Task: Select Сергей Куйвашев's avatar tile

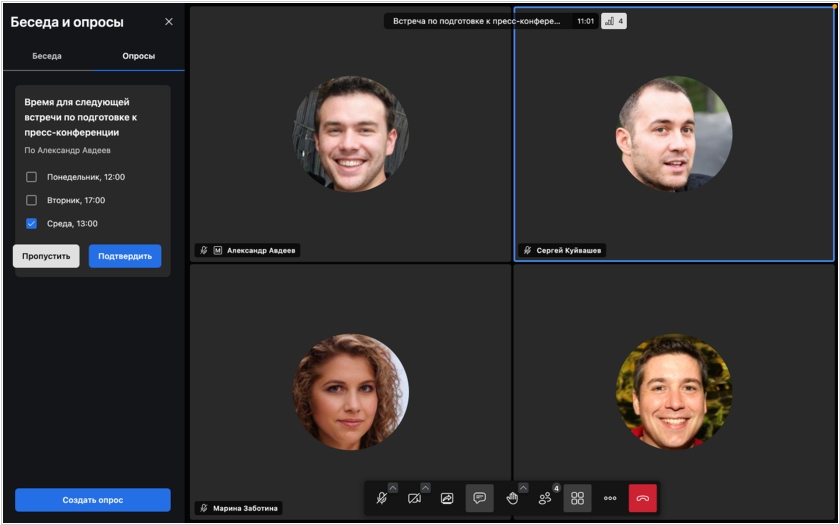Action: 674,133
